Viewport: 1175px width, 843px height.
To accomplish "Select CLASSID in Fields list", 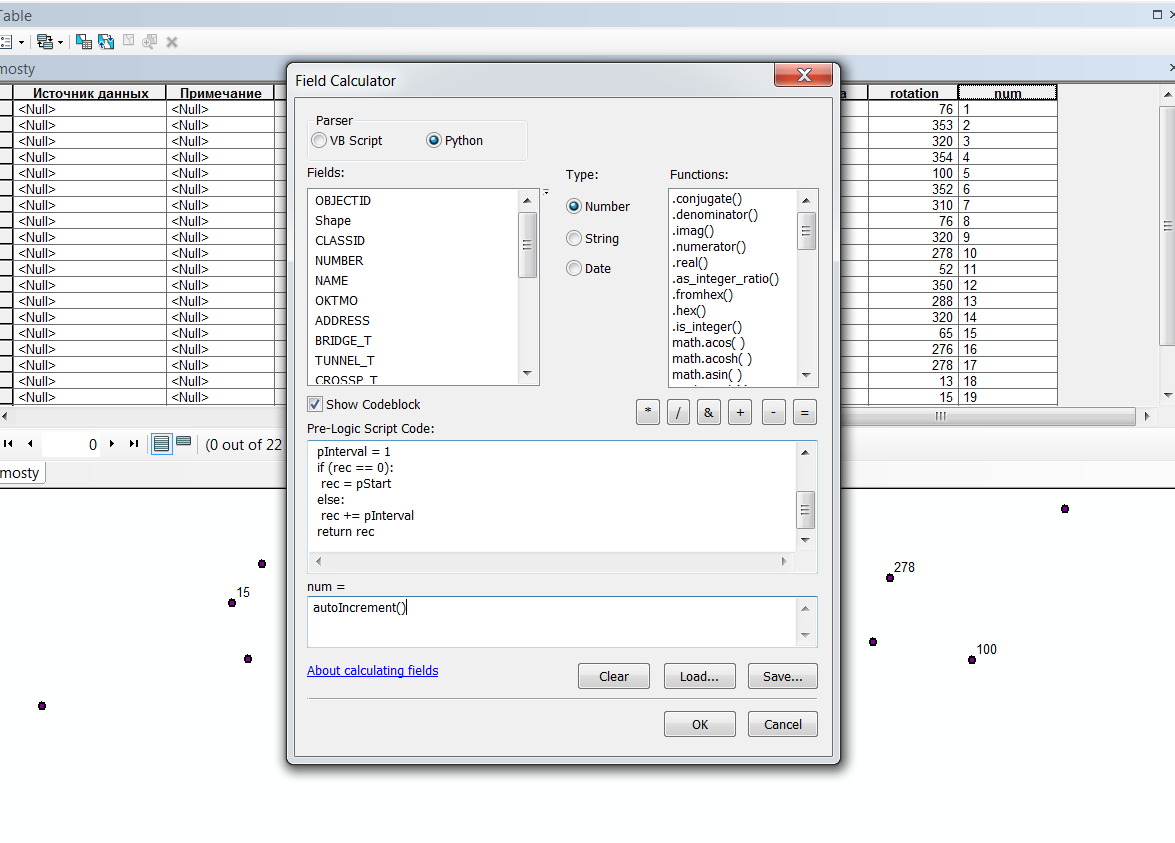I will click(339, 241).
